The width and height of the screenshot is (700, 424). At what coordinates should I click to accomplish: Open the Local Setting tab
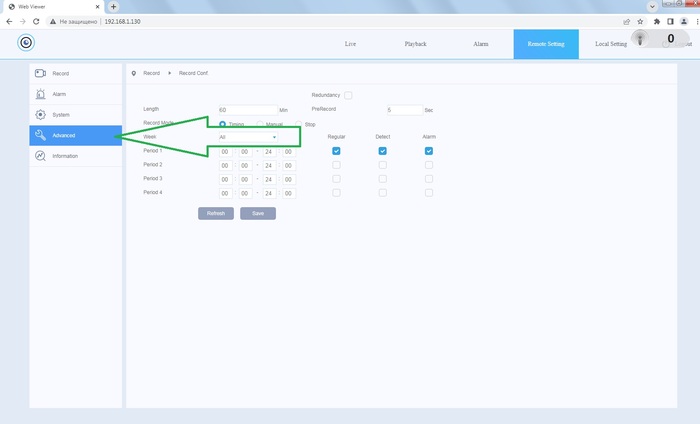coord(610,44)
